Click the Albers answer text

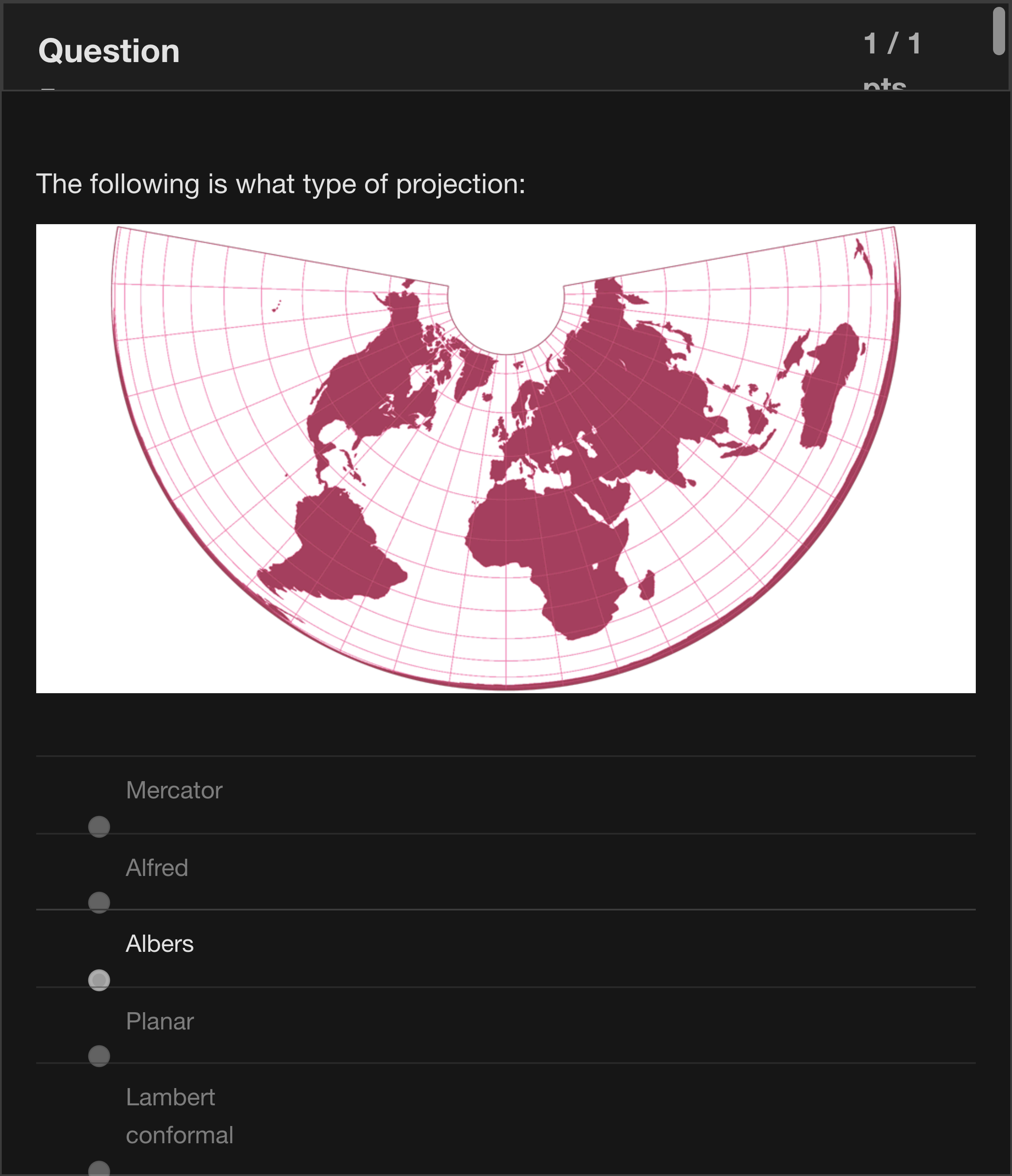click(159, 944)
